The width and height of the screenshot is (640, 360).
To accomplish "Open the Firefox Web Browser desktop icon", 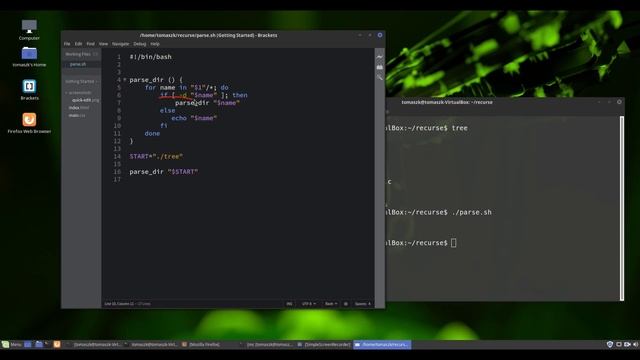I will coord(29,123).
